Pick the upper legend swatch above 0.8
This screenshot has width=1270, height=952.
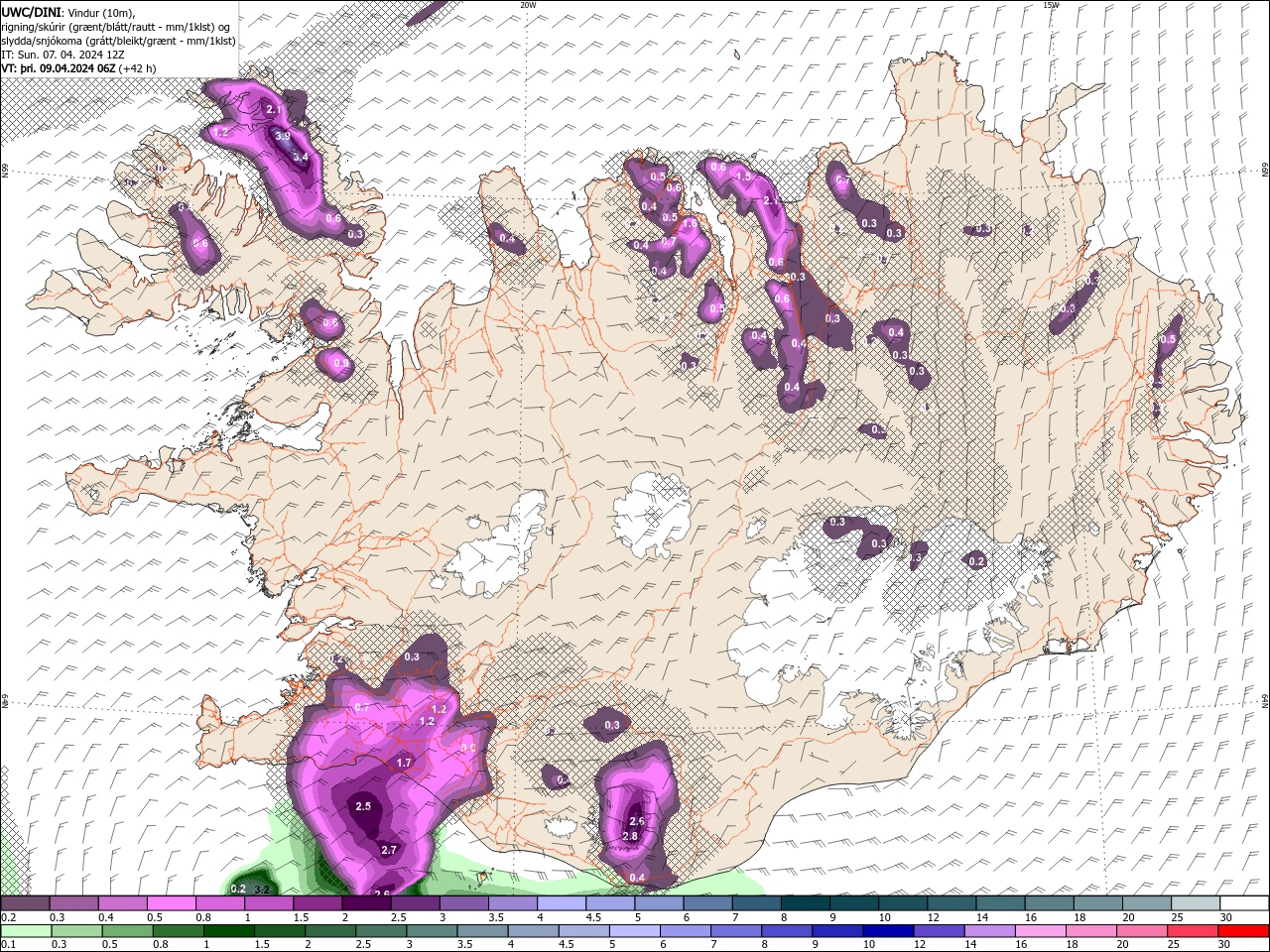pyautogui.click(x=220, y=903)
